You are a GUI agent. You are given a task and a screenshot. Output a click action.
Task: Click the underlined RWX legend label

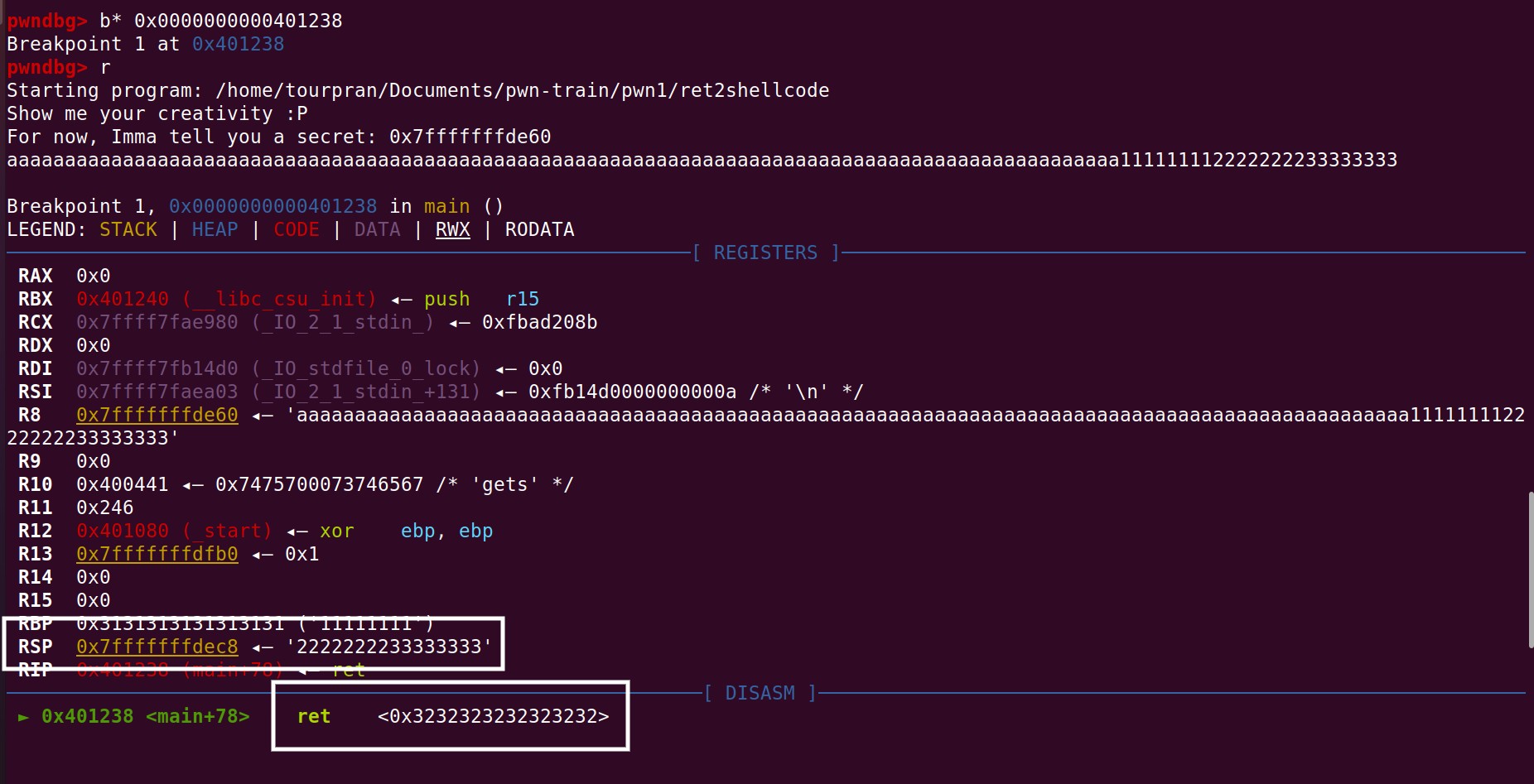[452, 229]
